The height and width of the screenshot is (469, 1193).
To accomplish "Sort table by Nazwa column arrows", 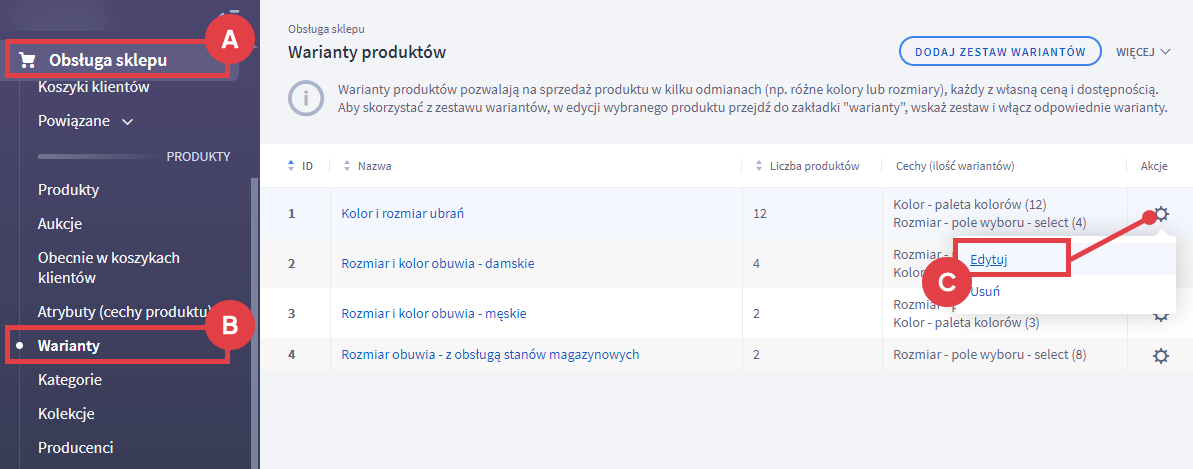I will (x=347, y=166).
